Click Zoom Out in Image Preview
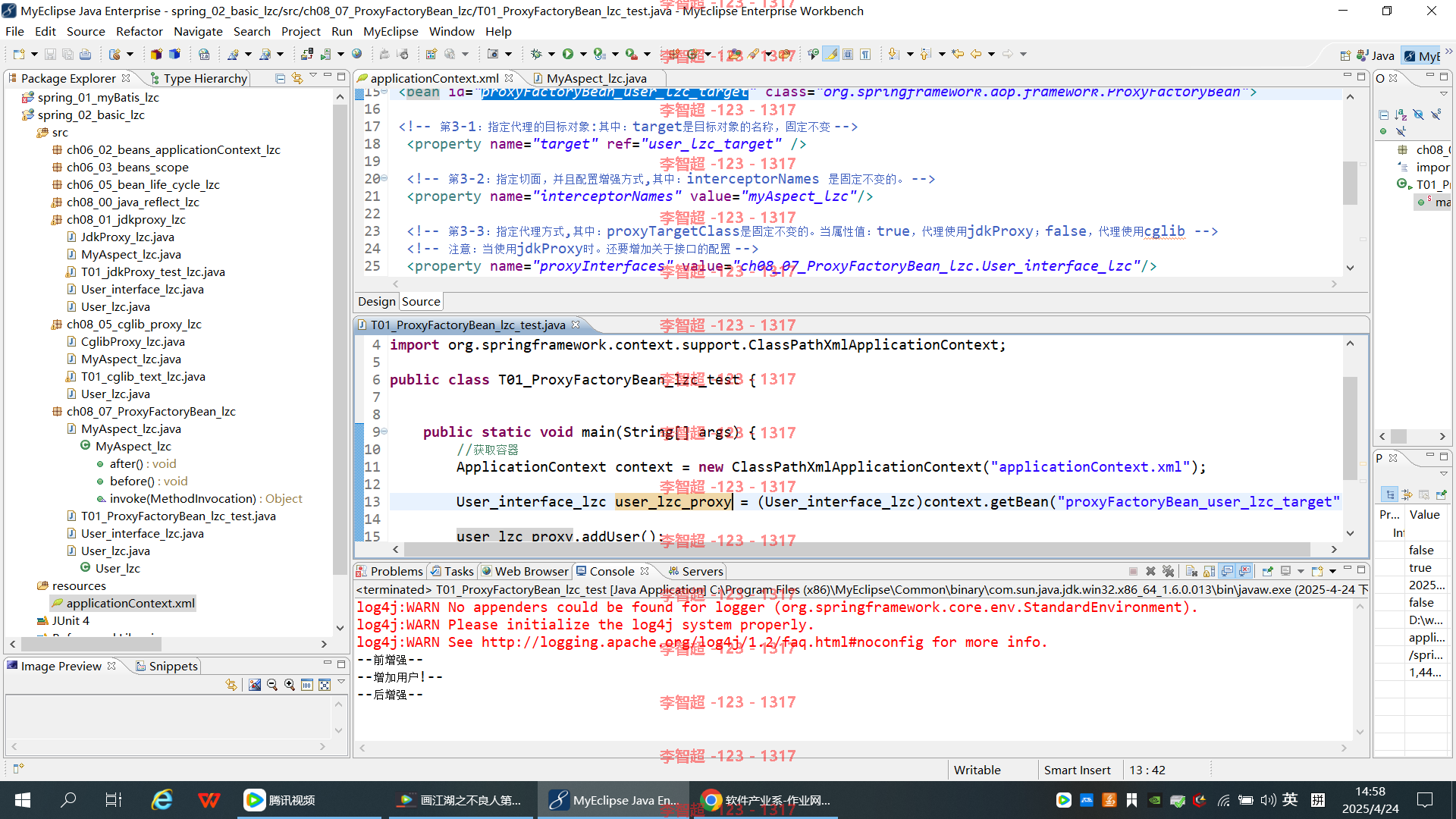The image size is (1456, 819). point(272,685)
